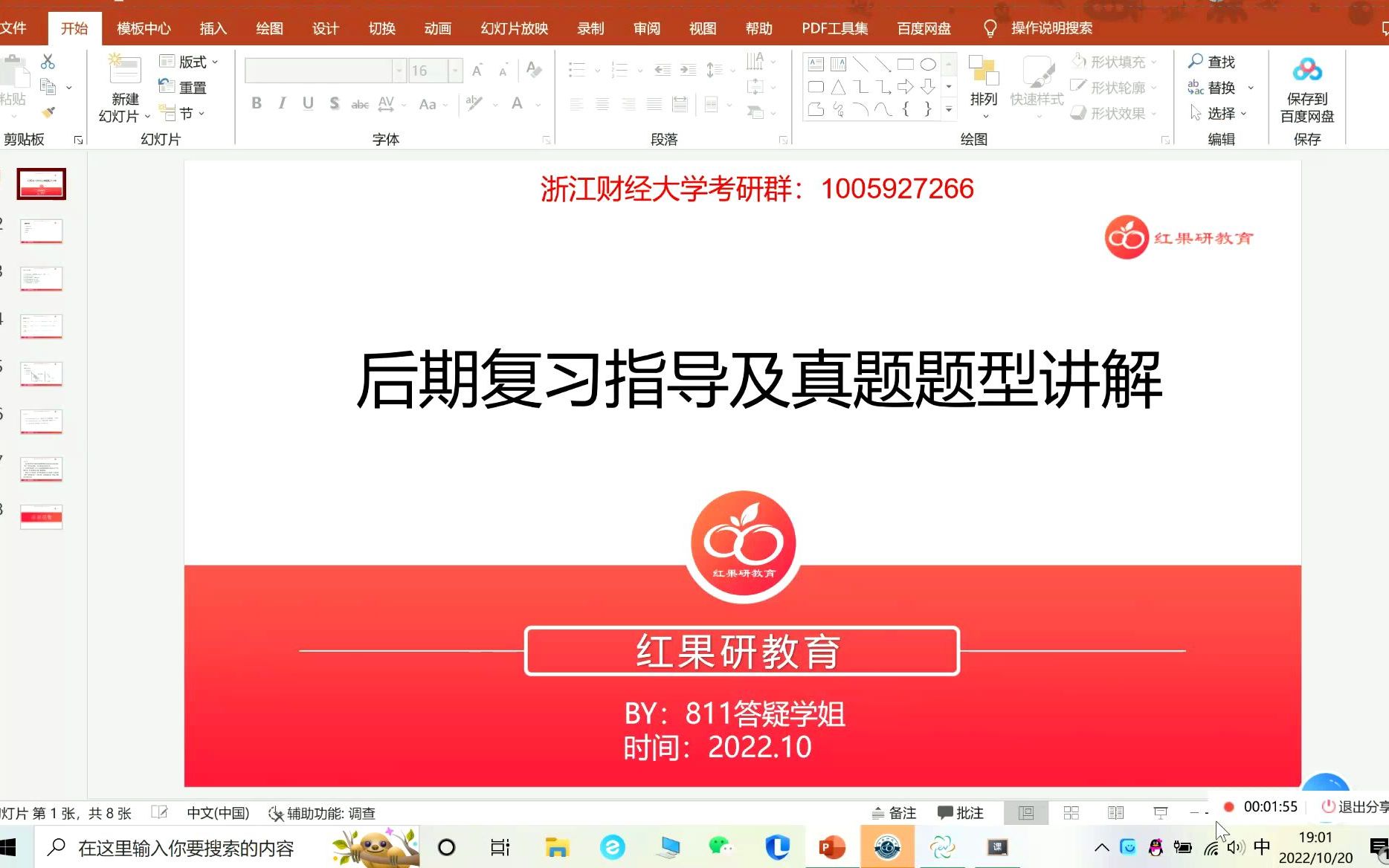Screen dimensions: 1389x868
Task: Expand the shapes gallery more arrow
Action: pyautogui.click(x=949, y=110)
